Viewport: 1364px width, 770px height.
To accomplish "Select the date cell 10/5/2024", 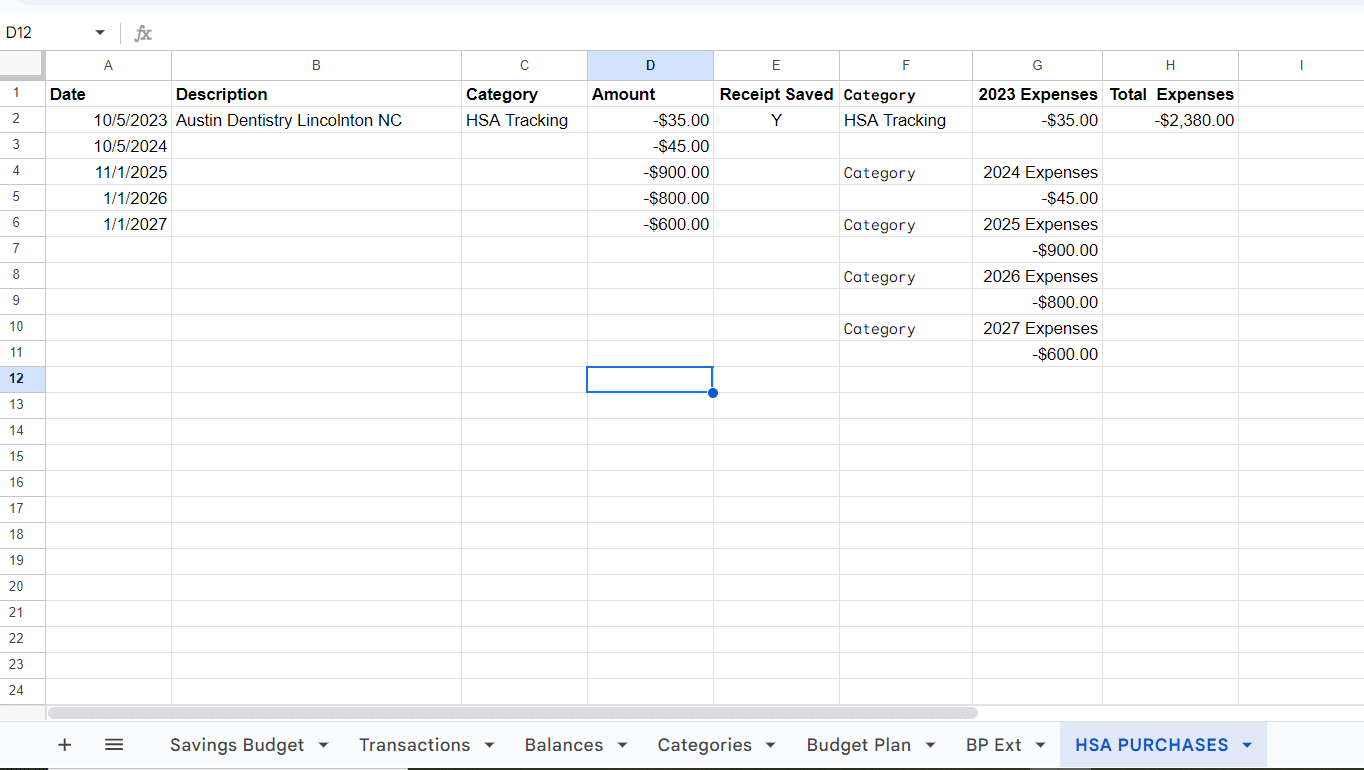I will pos(108,146).
